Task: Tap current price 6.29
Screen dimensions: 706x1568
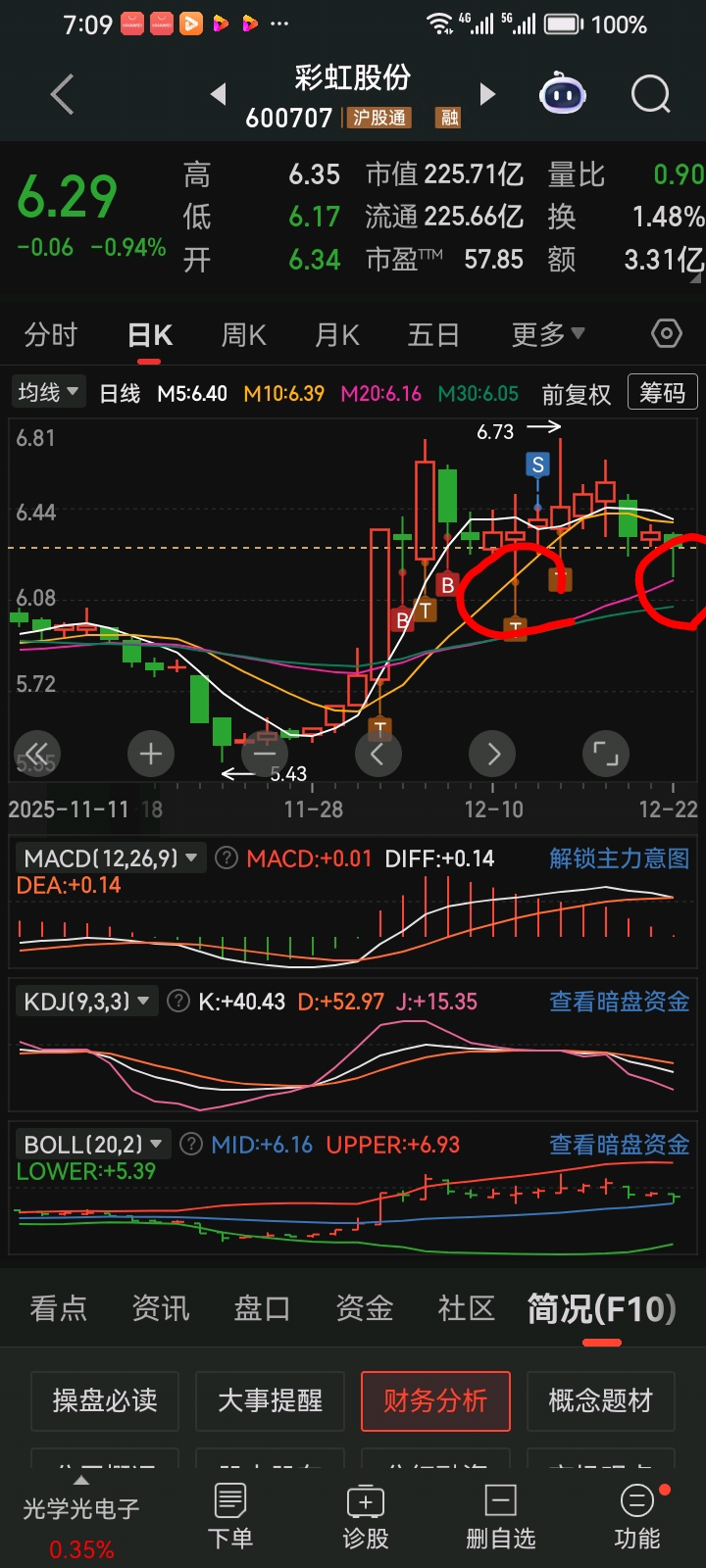Action: 67,196
